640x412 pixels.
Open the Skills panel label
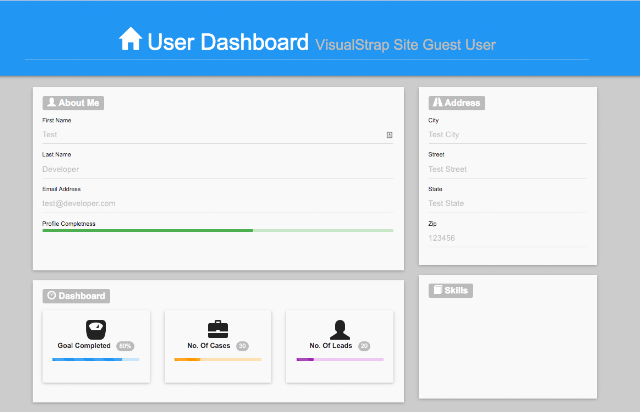pyautogui.click(x=451, y=290)
